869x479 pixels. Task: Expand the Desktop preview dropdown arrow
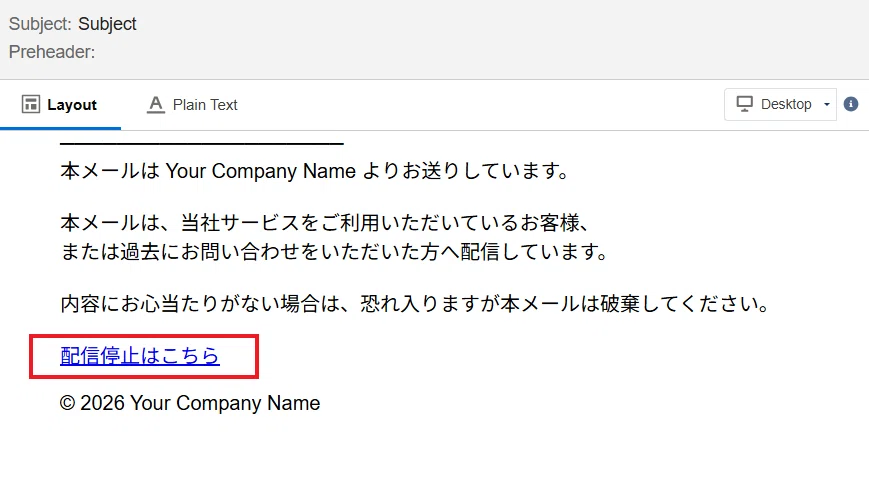pyautogui.click(x=826, y=104)
